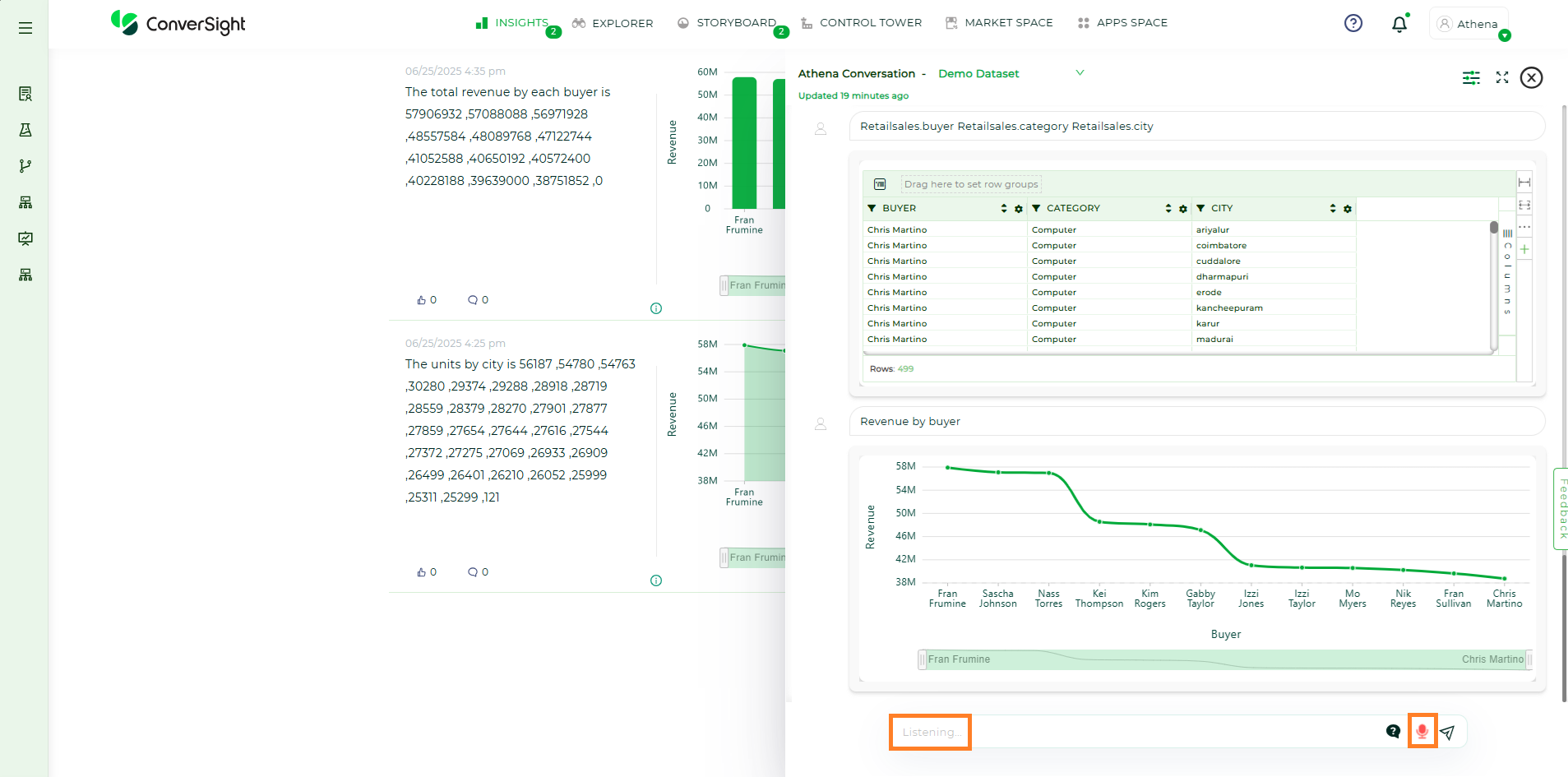The width and height of the screenshot is (1568, 777).
Task: Send the message with paper plane
Action: click(x=1448, y=732)
